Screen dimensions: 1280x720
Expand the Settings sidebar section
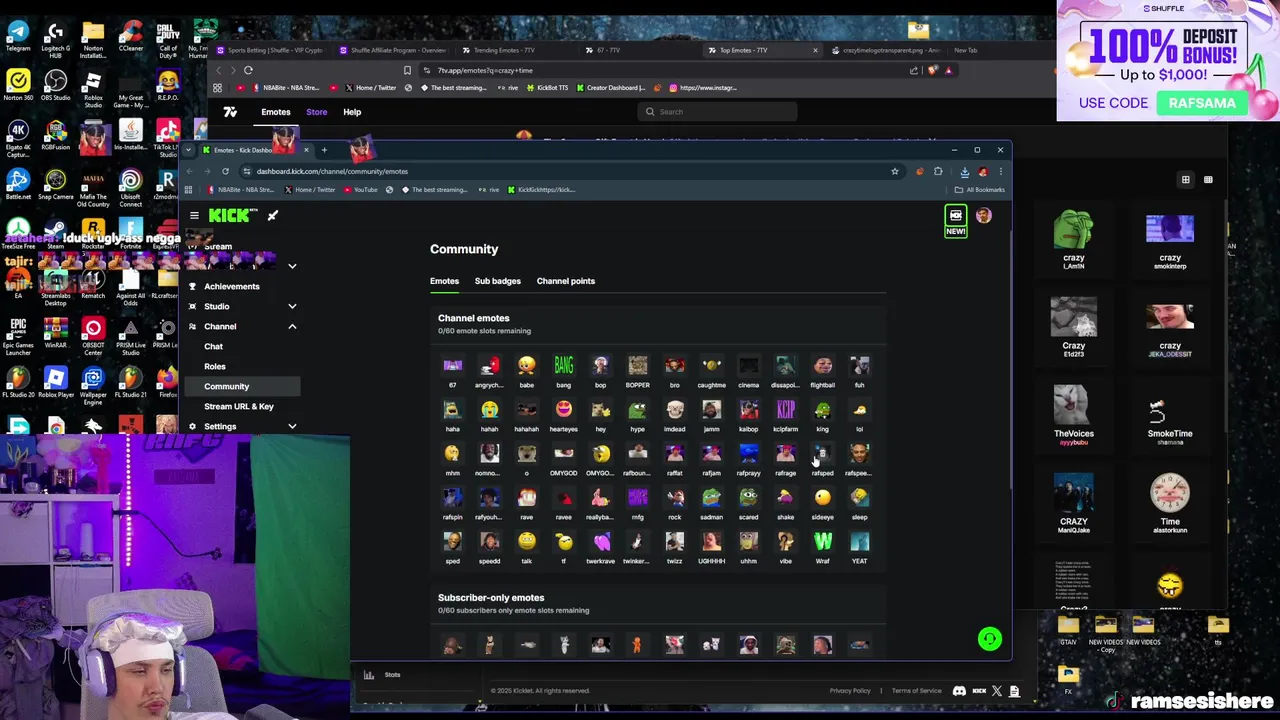pos(292,426)
